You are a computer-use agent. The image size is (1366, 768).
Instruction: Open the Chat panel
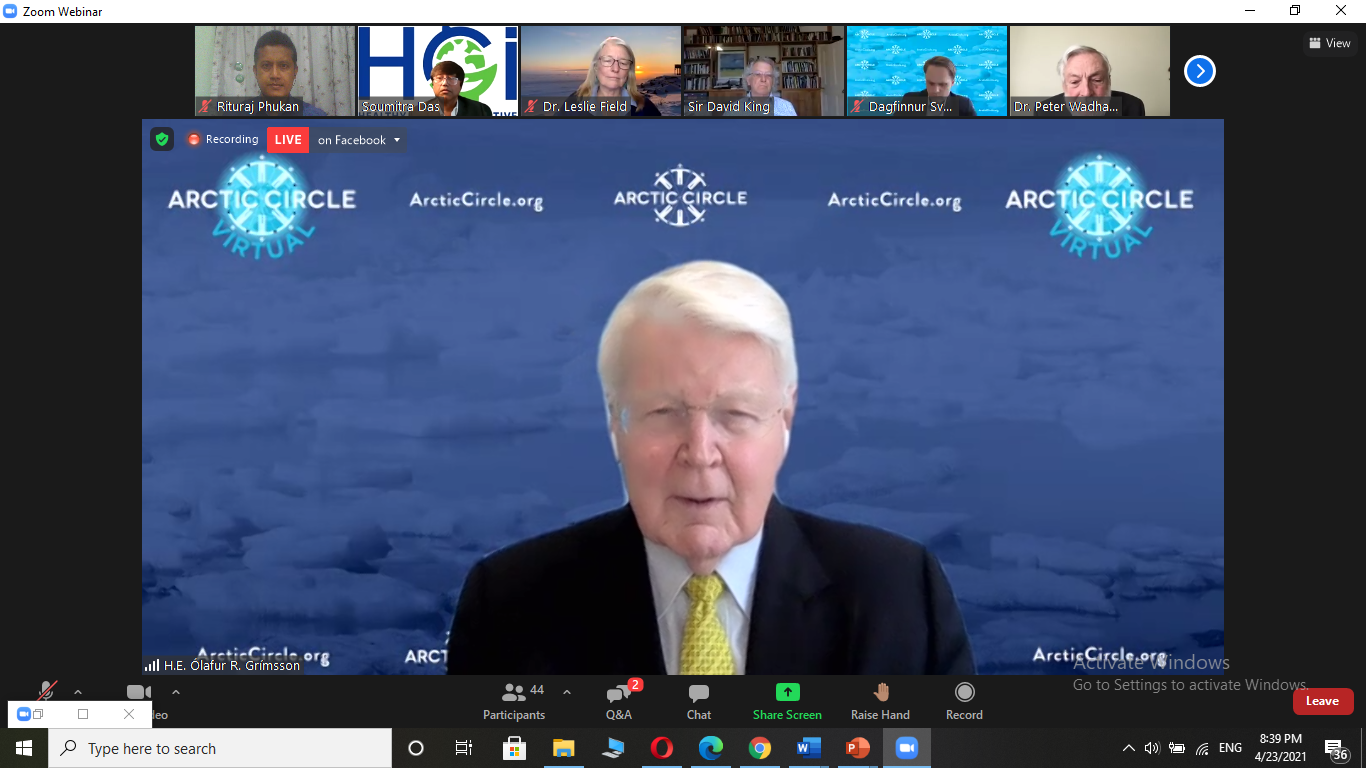point(699,701)
